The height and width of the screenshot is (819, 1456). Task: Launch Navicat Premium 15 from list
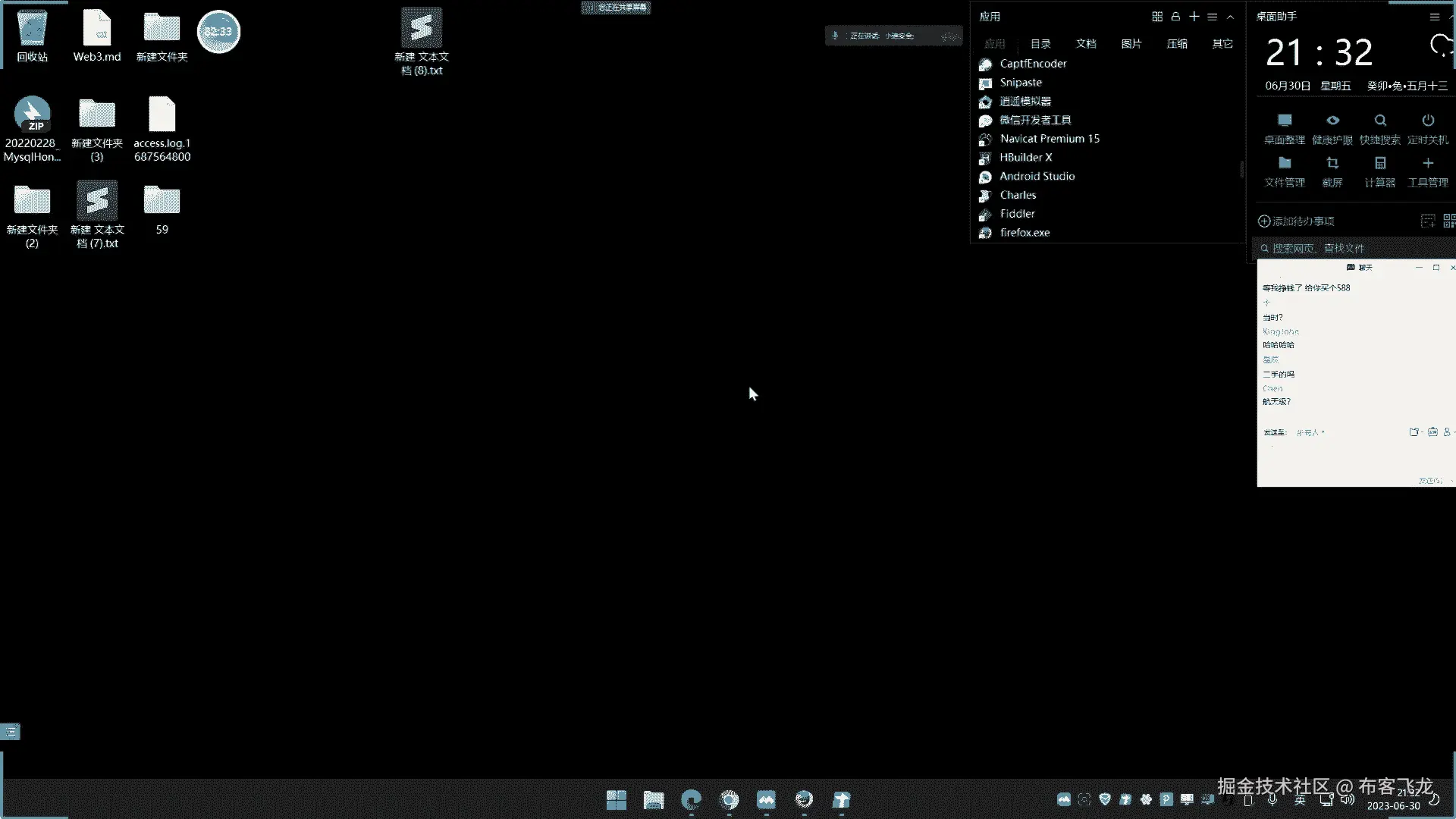[x=1049, y=139]
